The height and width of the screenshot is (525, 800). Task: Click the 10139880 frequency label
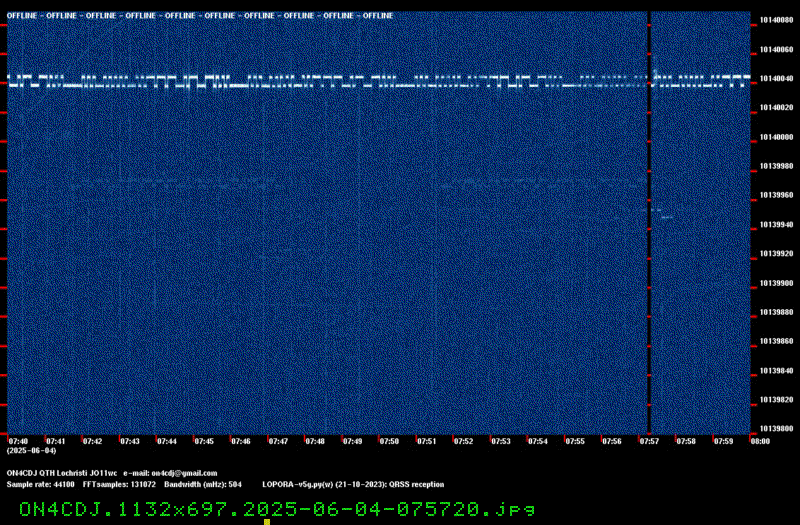(x=777, y=312)
